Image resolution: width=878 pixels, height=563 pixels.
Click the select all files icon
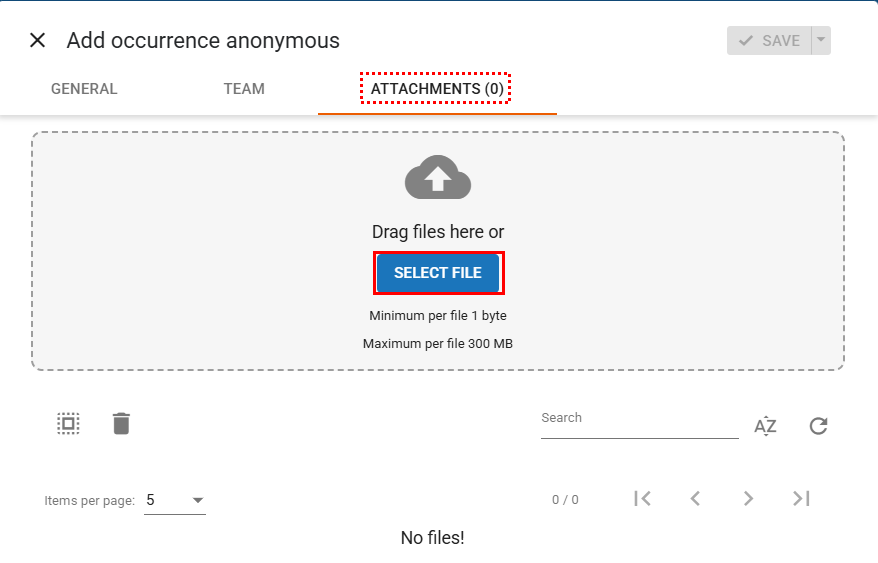[x=68, y=424]
